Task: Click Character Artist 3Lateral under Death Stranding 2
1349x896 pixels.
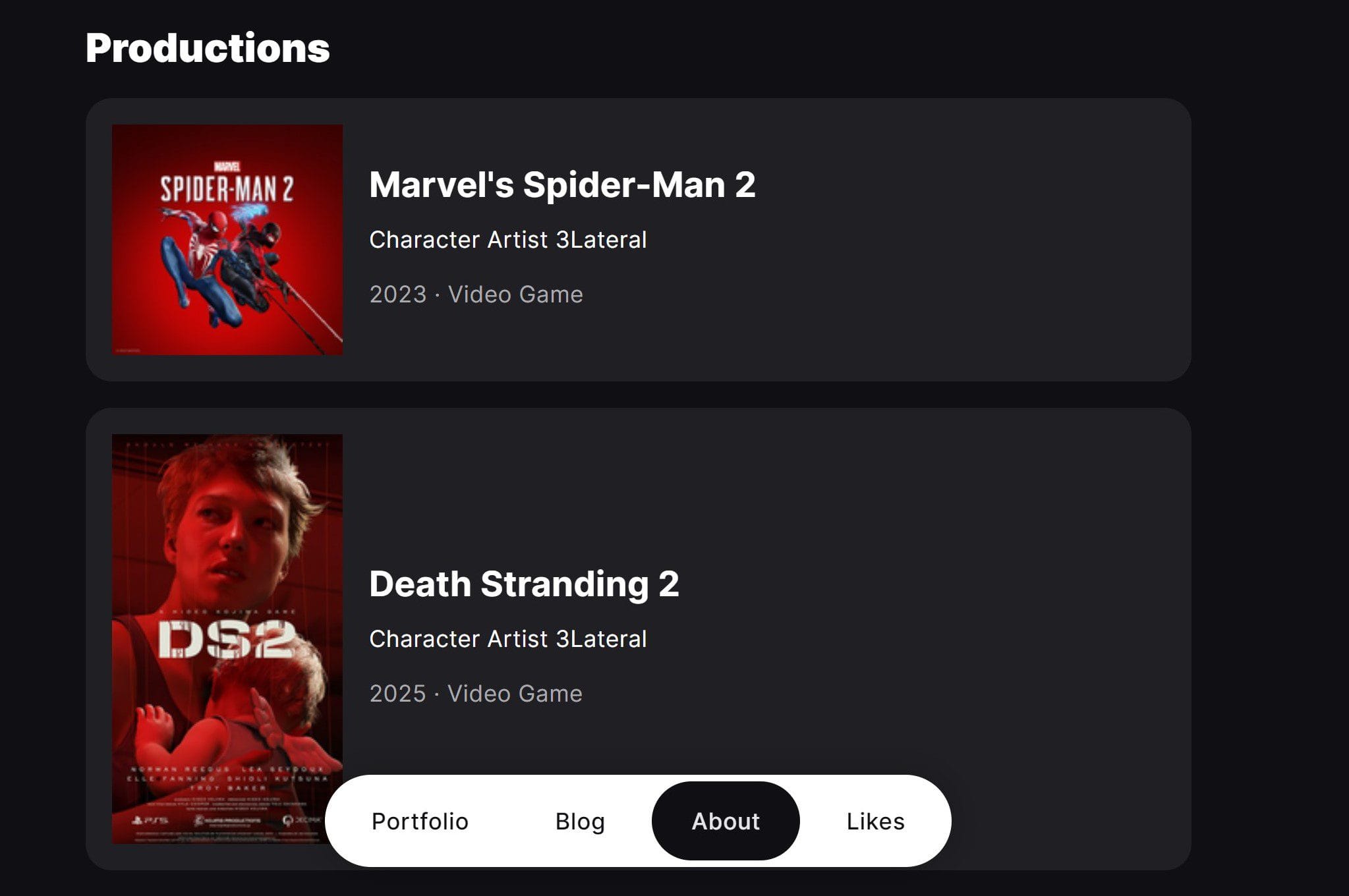Action: [x=507, y=639]
